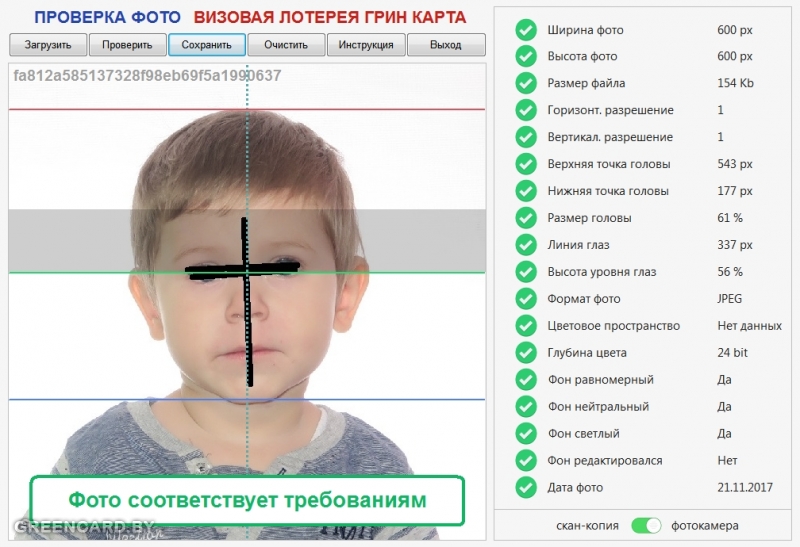Click the green check icon beside Ширина фото
The width and height of the screenshot is (800, 547).
[x=526, y=30]
